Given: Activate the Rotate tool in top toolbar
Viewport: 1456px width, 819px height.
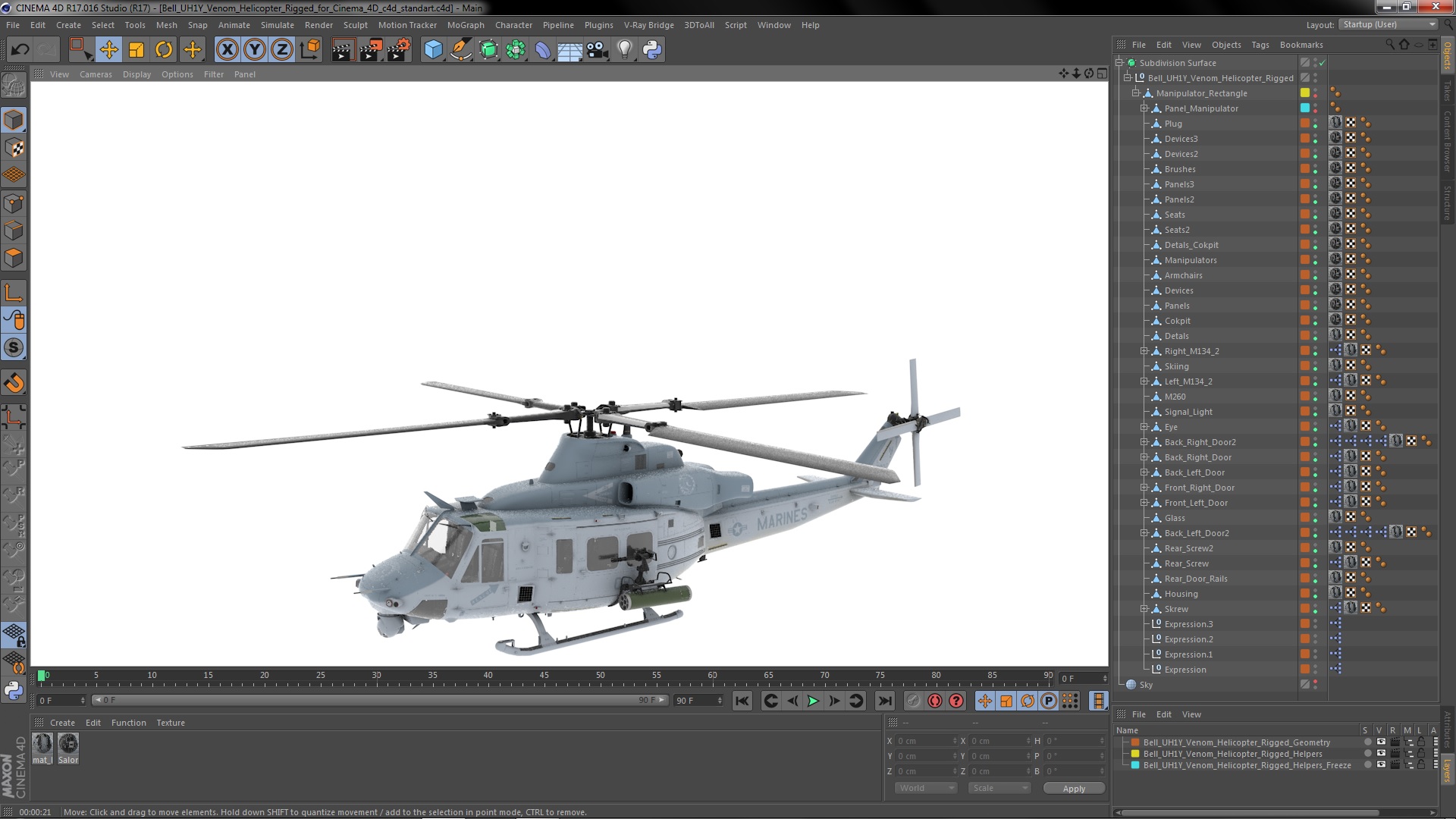Looking at the screenshot, I should pyautogui.click(x=164, y=50).
